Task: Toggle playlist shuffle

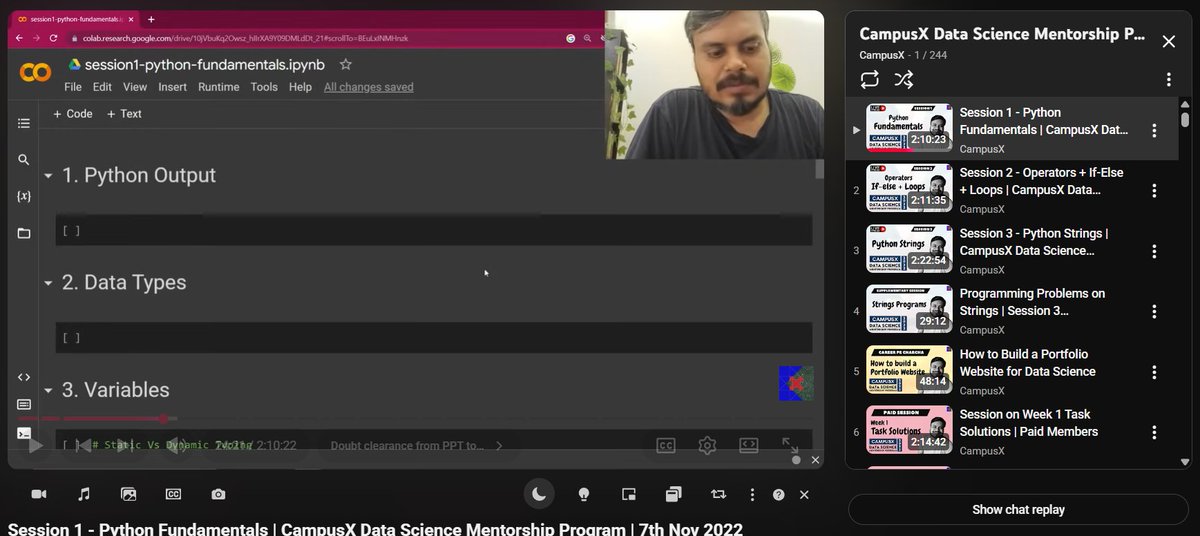Action: click(903, 79)
